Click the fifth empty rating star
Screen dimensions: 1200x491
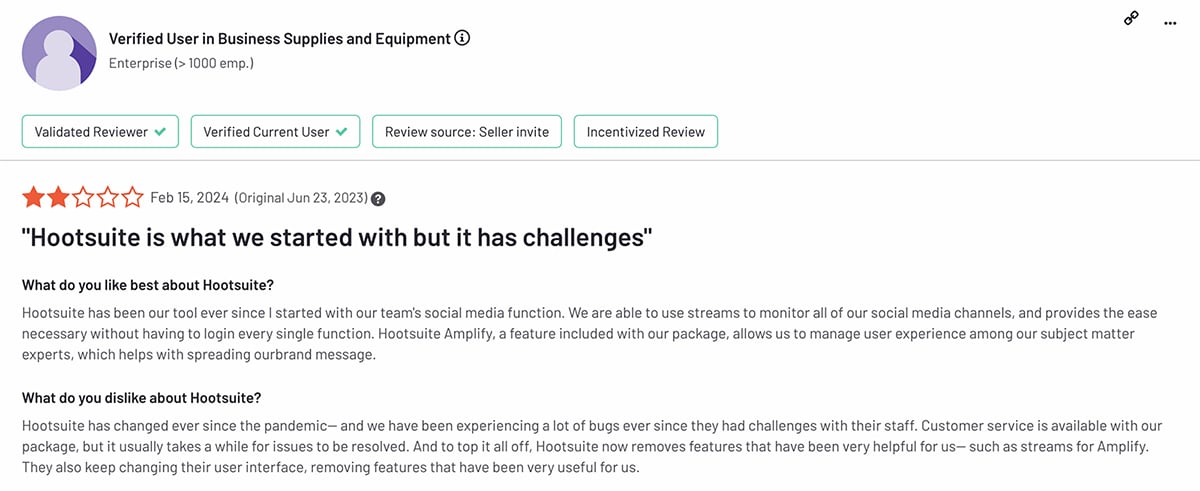(x=132, y=197)
